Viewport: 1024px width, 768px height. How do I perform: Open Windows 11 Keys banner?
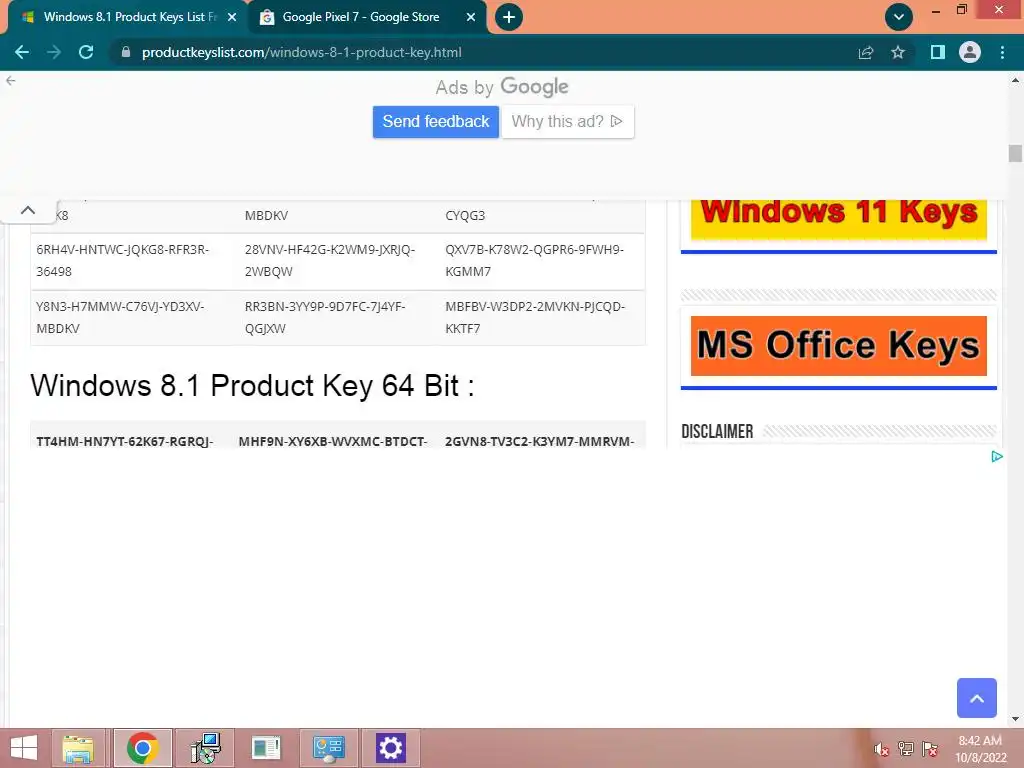839,219
